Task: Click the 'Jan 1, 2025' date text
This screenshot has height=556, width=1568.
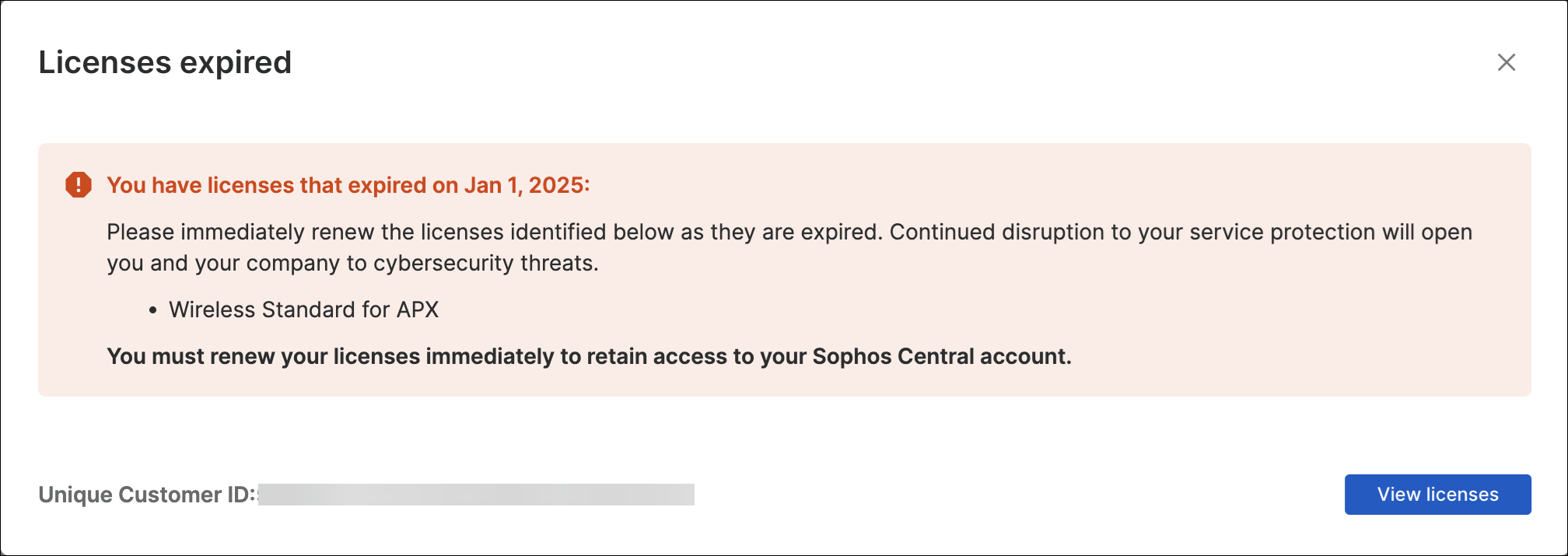Action: click(526, 185)
